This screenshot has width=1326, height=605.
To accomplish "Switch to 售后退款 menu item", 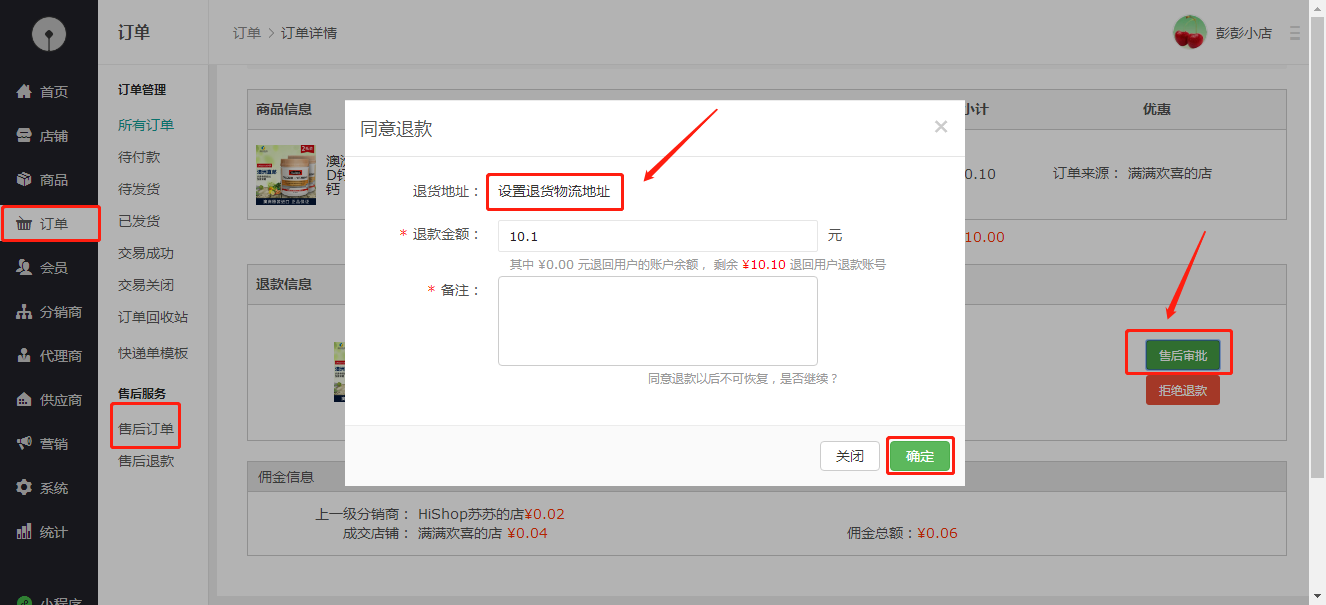I will pyautogui.click(x=148, y=460).
